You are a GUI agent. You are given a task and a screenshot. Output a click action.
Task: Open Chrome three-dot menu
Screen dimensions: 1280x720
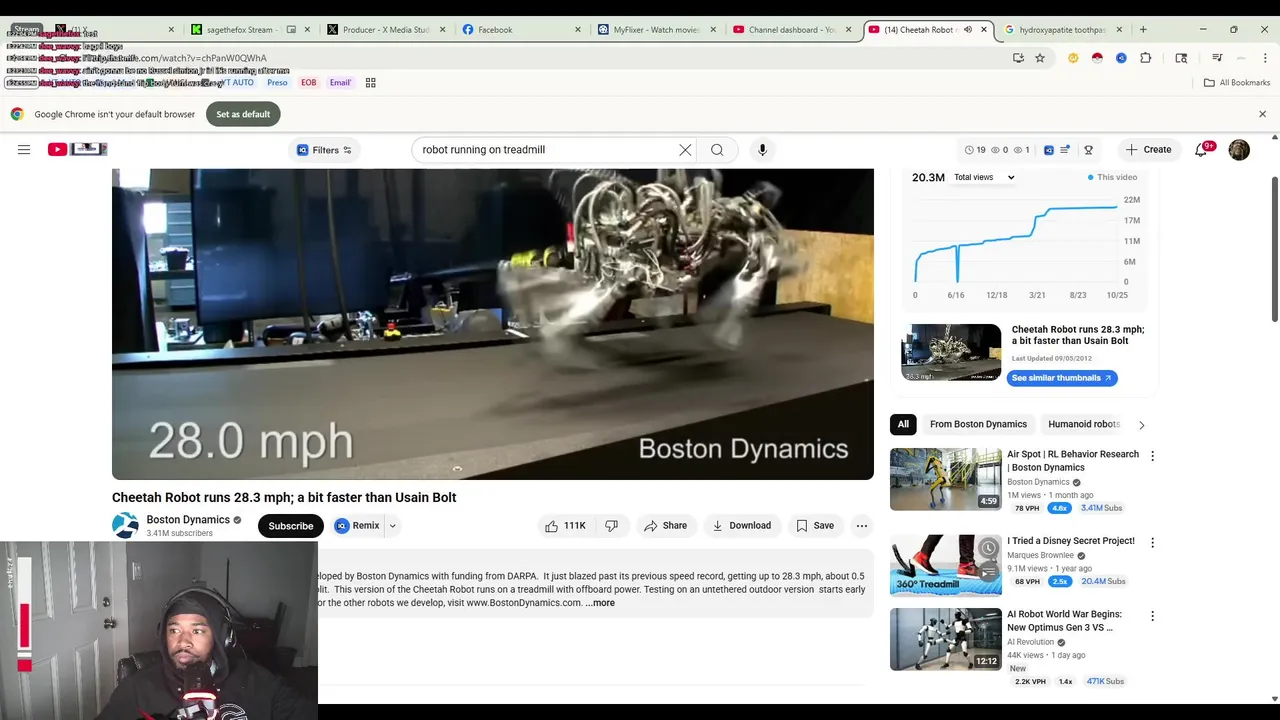[1265, 58]
